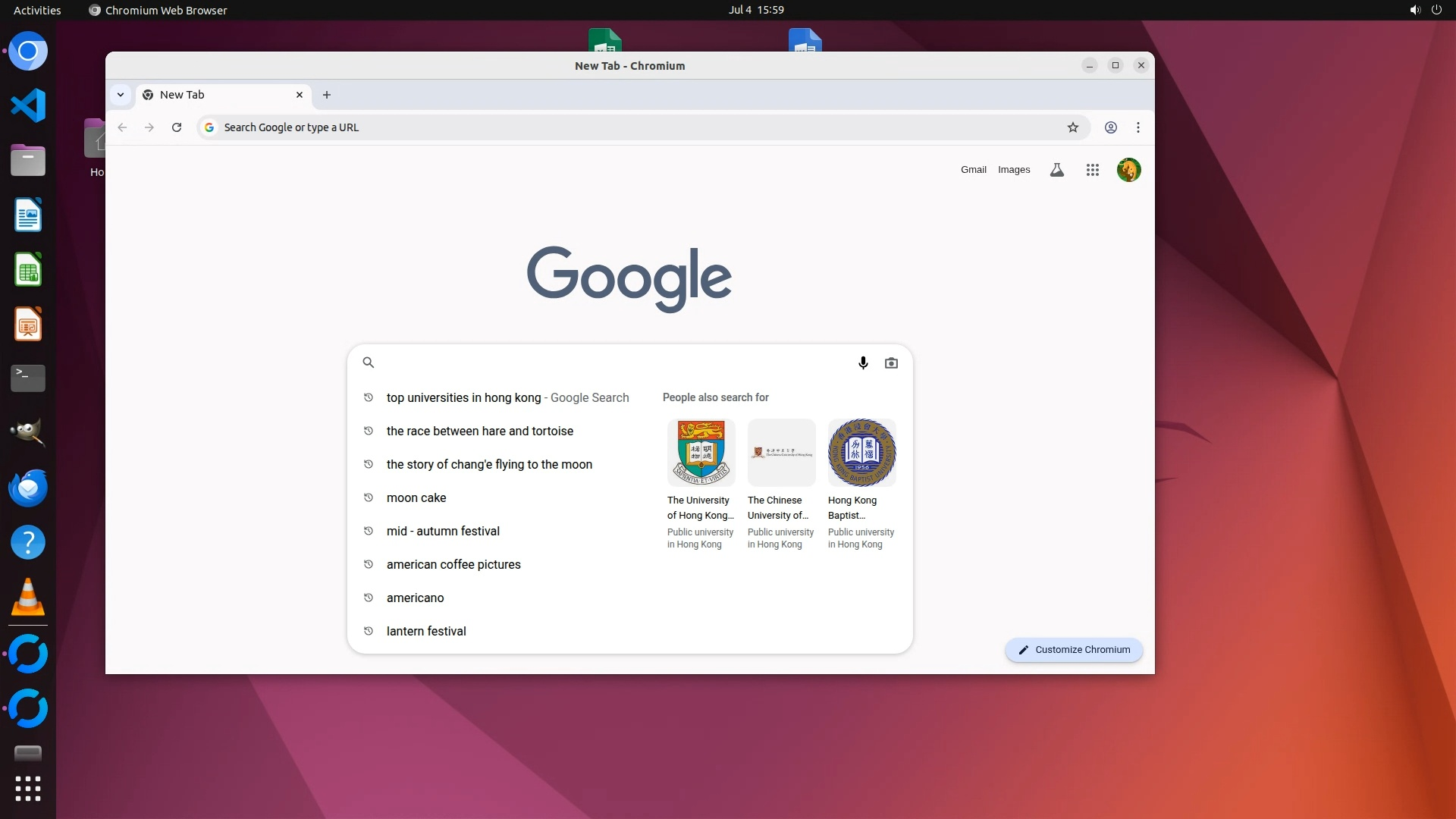1456x819 pixels.
Task: Open system power menu in top bar
Action: (1436, 10)
